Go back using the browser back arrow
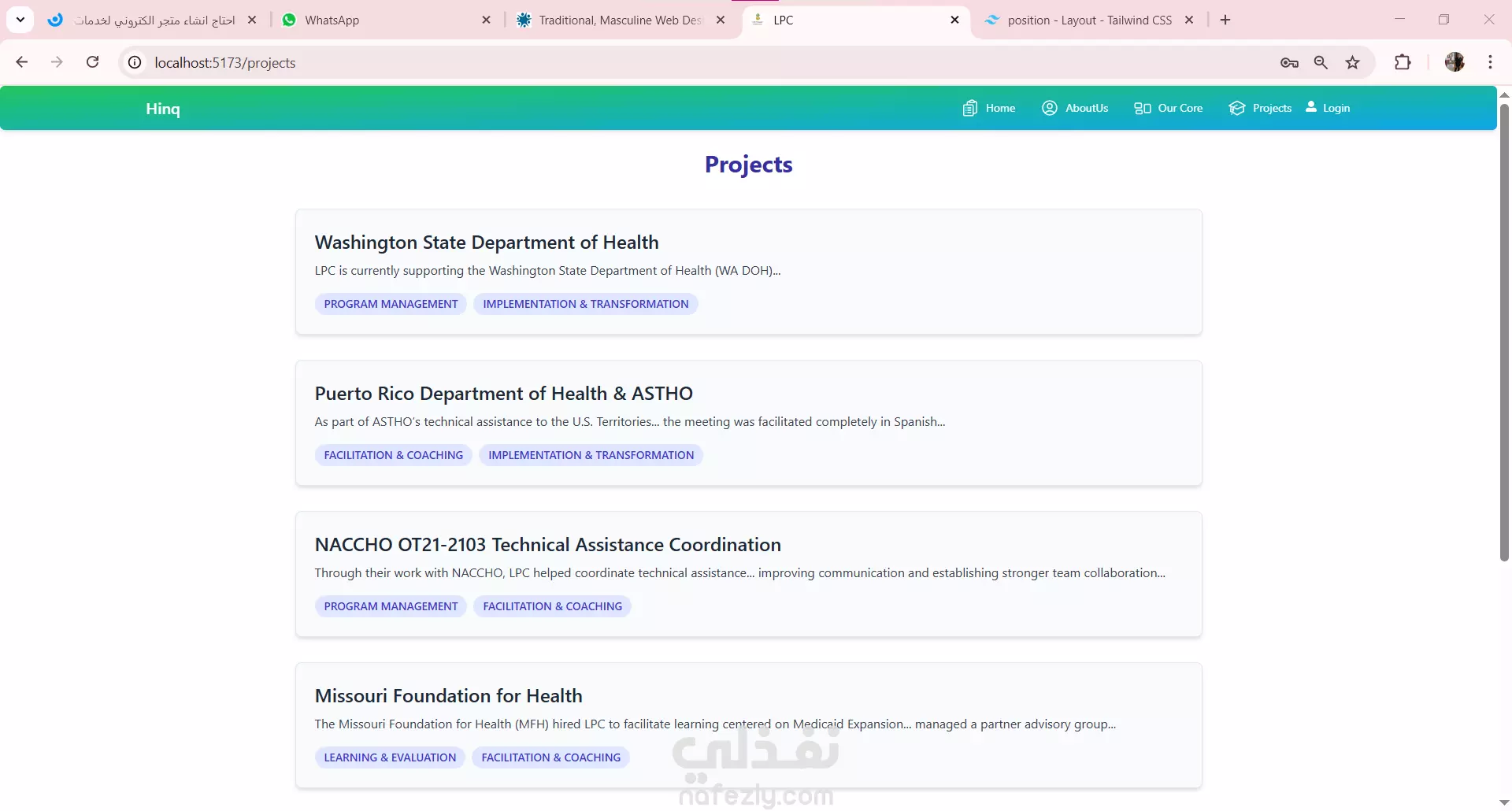1512x811 pixels. click(22, 62)
